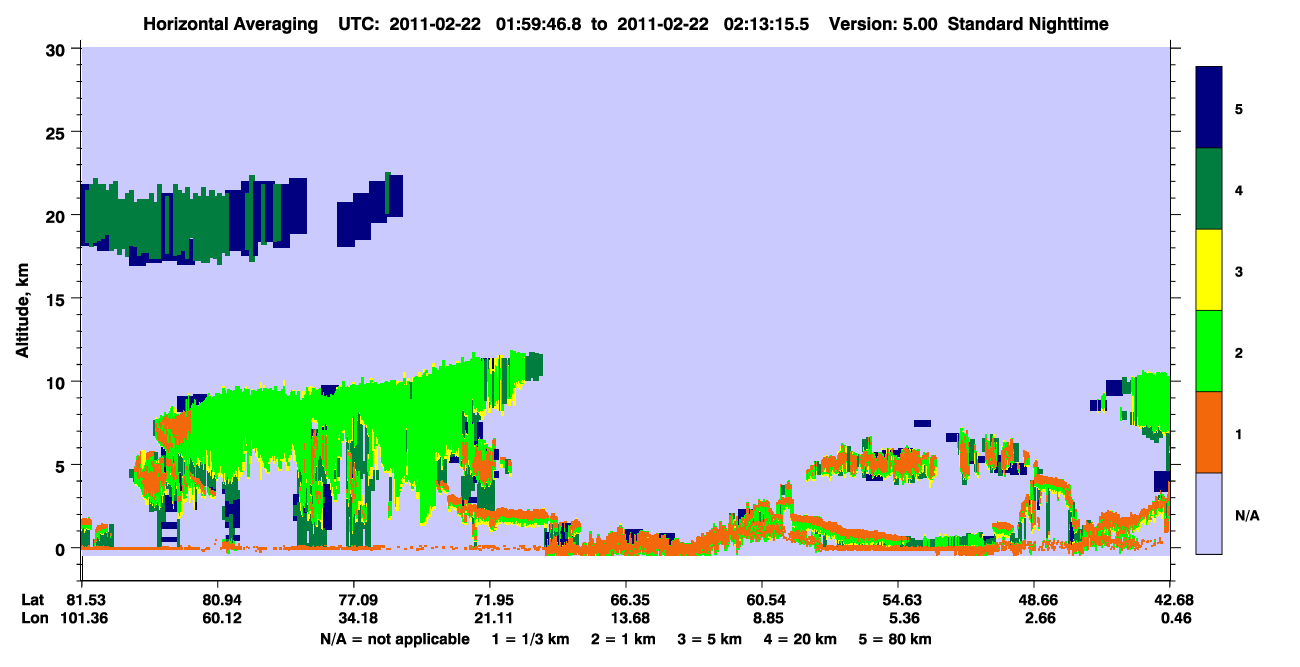Click the altitude tick label 10
The image size is (1300, 667).
point(57,382)
